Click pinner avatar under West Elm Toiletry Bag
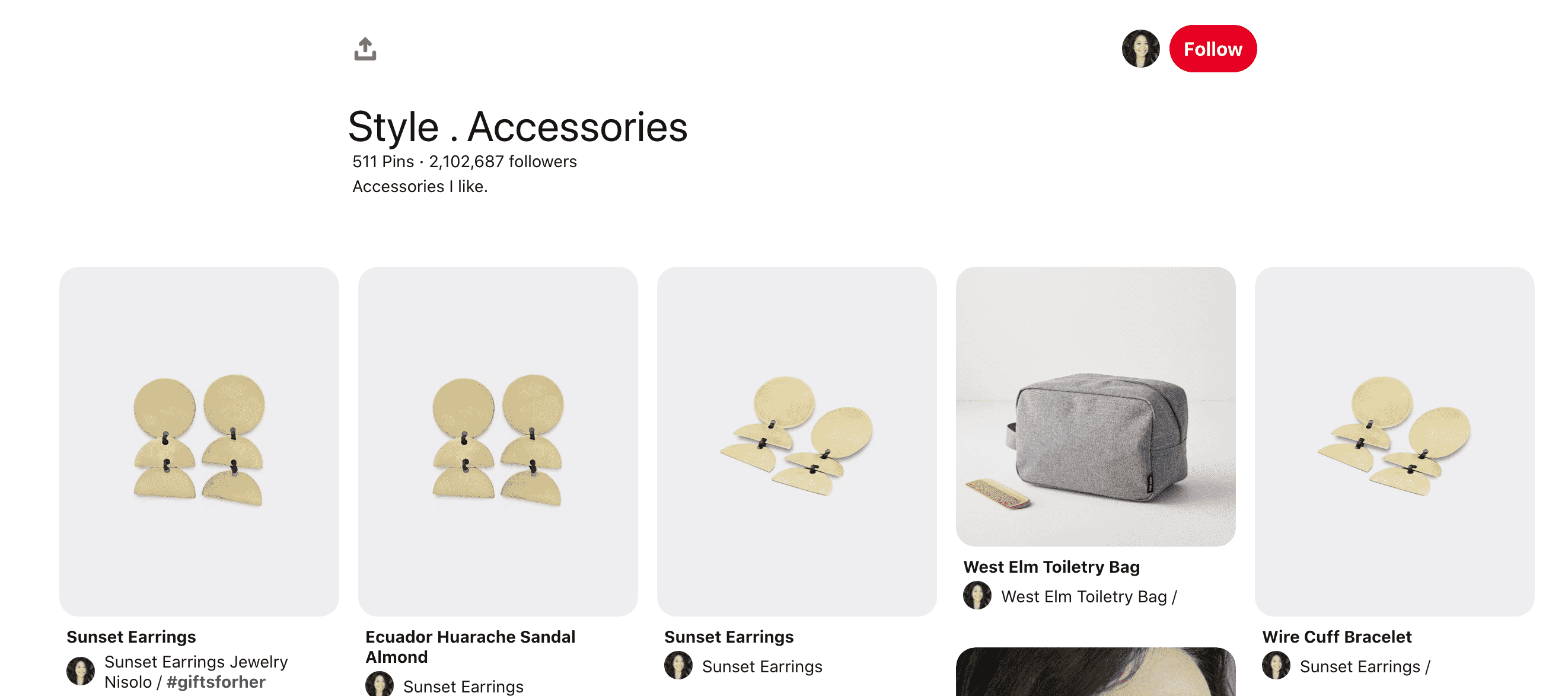 [x=977, y=596]
